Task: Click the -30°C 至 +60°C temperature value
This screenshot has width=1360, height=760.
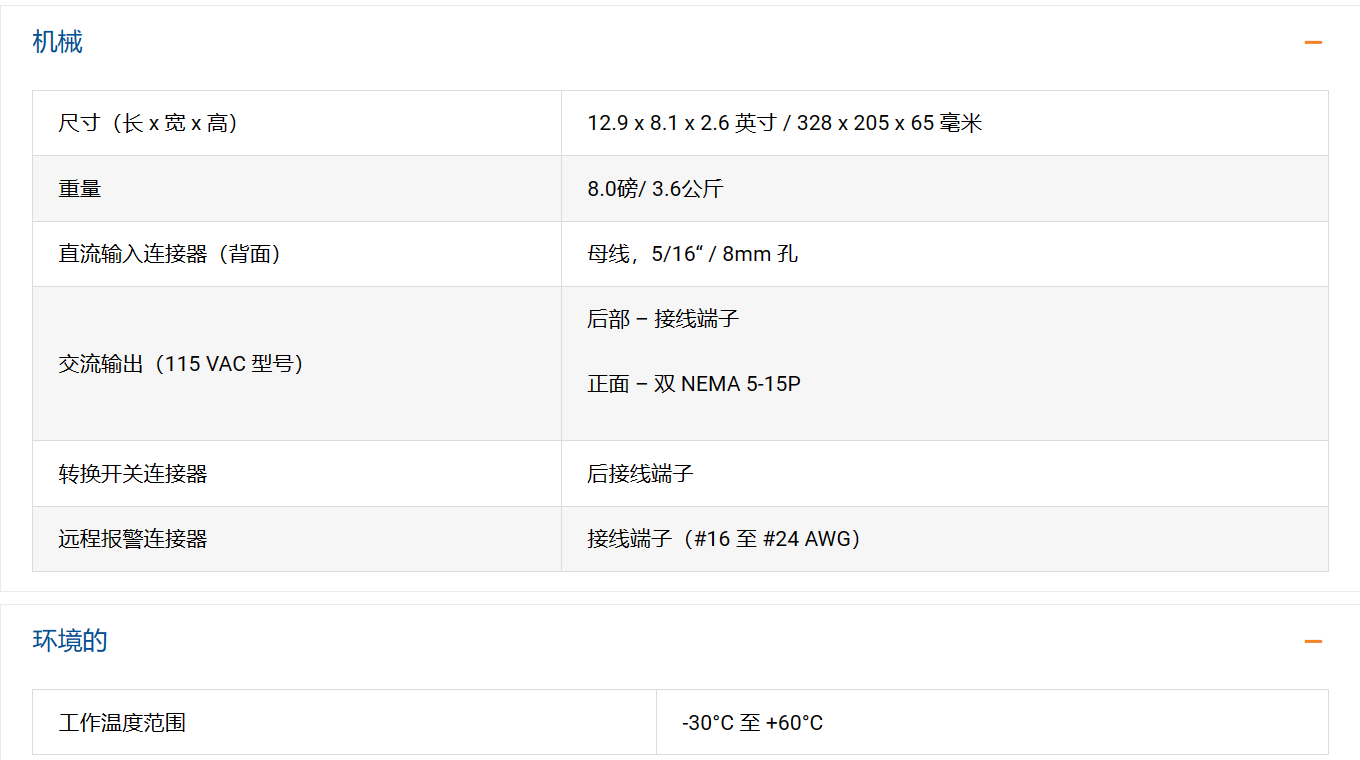Action: [x=752, y=723]
